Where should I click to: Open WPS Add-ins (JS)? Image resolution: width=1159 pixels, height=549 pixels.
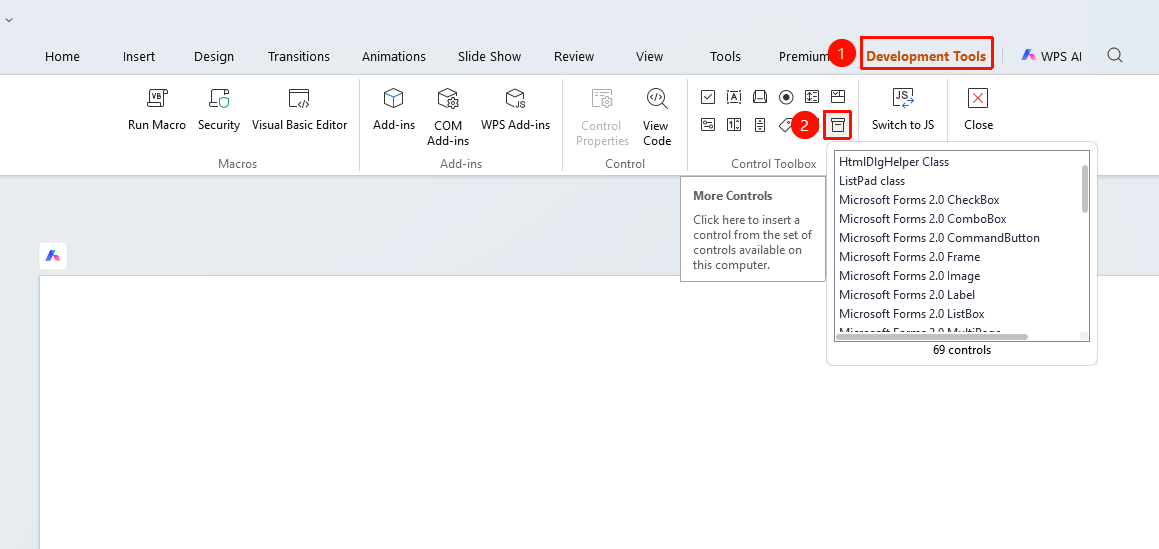(515, 111)
